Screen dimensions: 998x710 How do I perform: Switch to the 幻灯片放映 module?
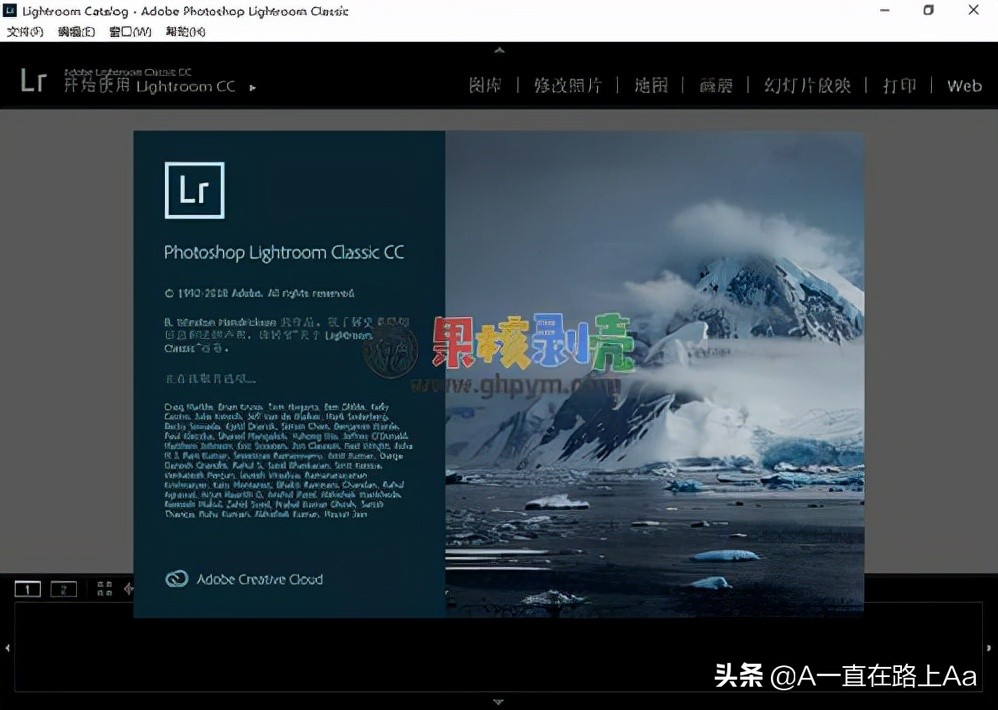[807, 85]
